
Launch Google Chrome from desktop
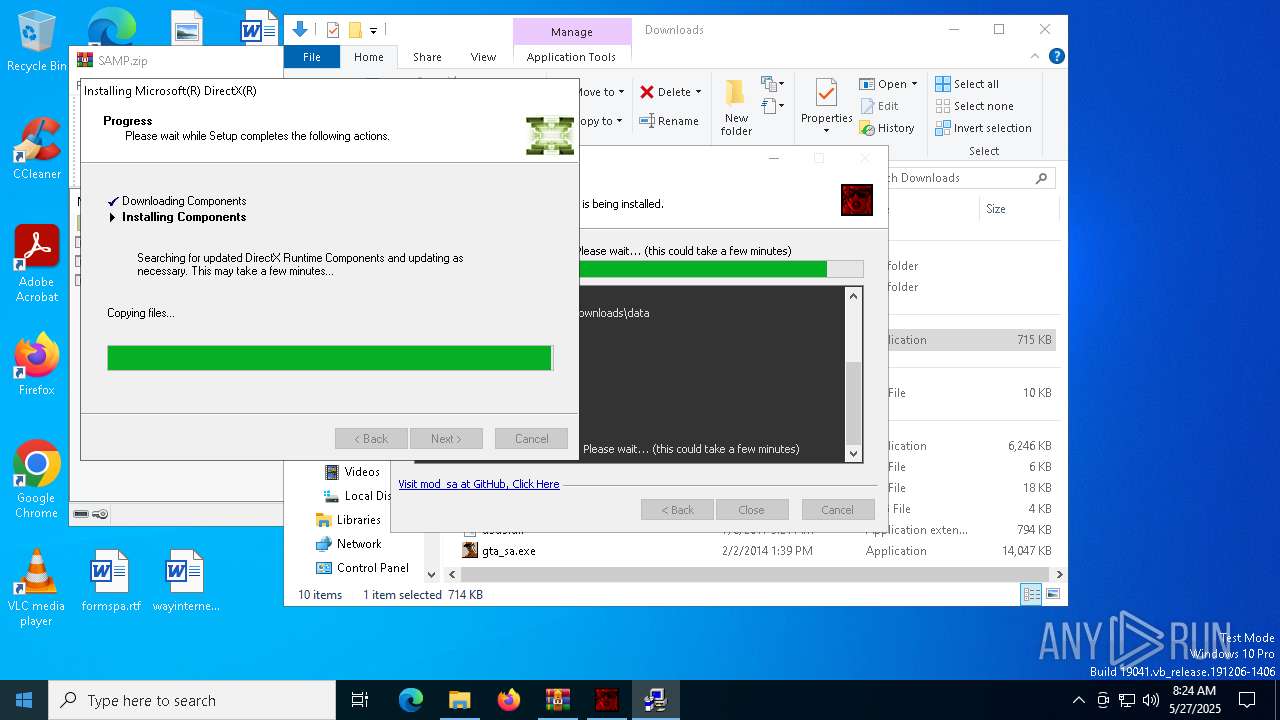click(x=36, y=480)
